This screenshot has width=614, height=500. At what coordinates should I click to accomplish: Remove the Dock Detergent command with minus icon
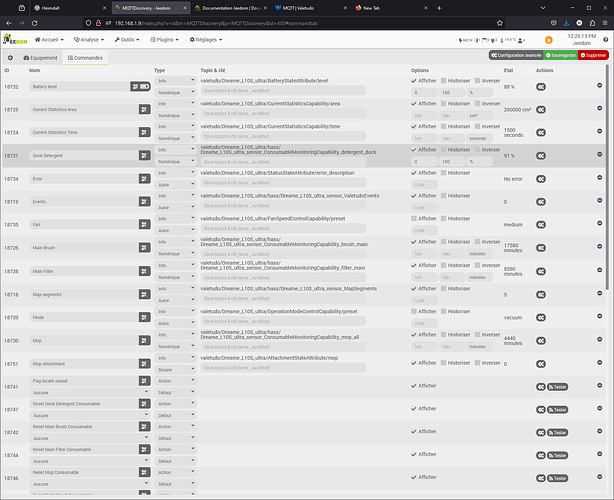(600, 155)
